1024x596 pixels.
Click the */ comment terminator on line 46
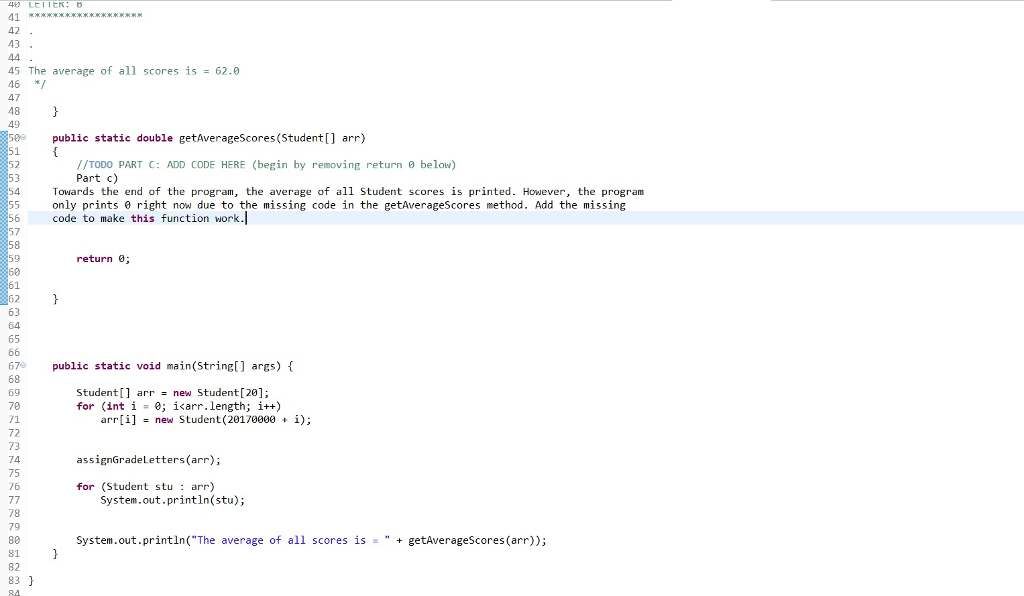[x=37, y=84]
